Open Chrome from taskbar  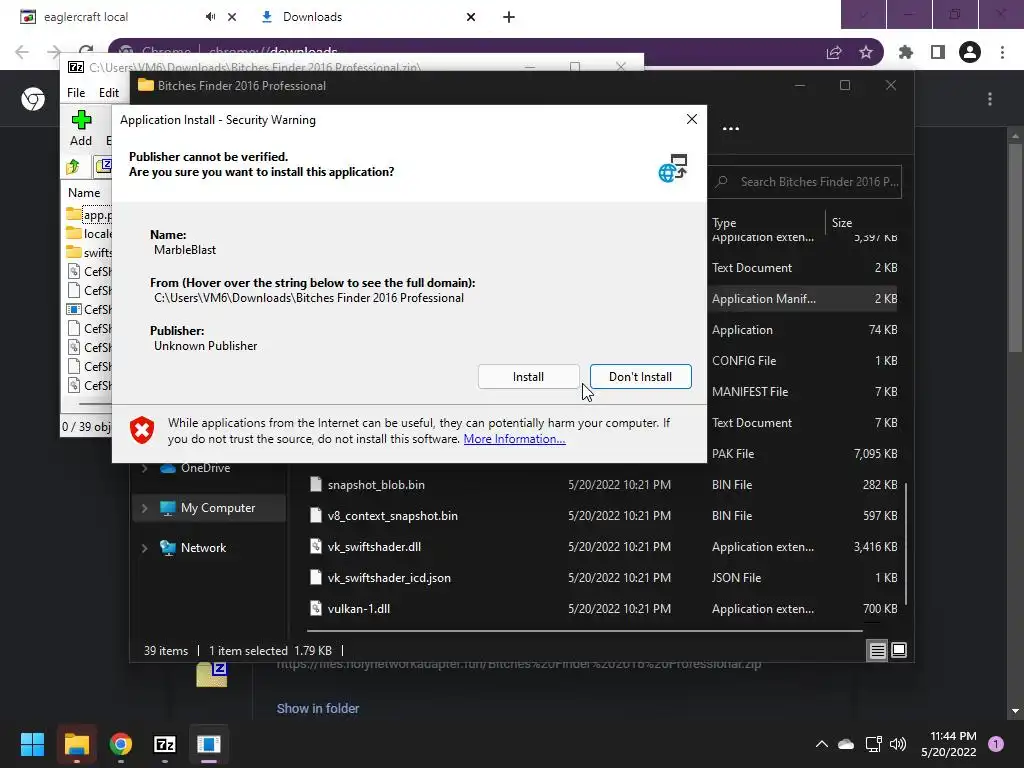point(121,744)
